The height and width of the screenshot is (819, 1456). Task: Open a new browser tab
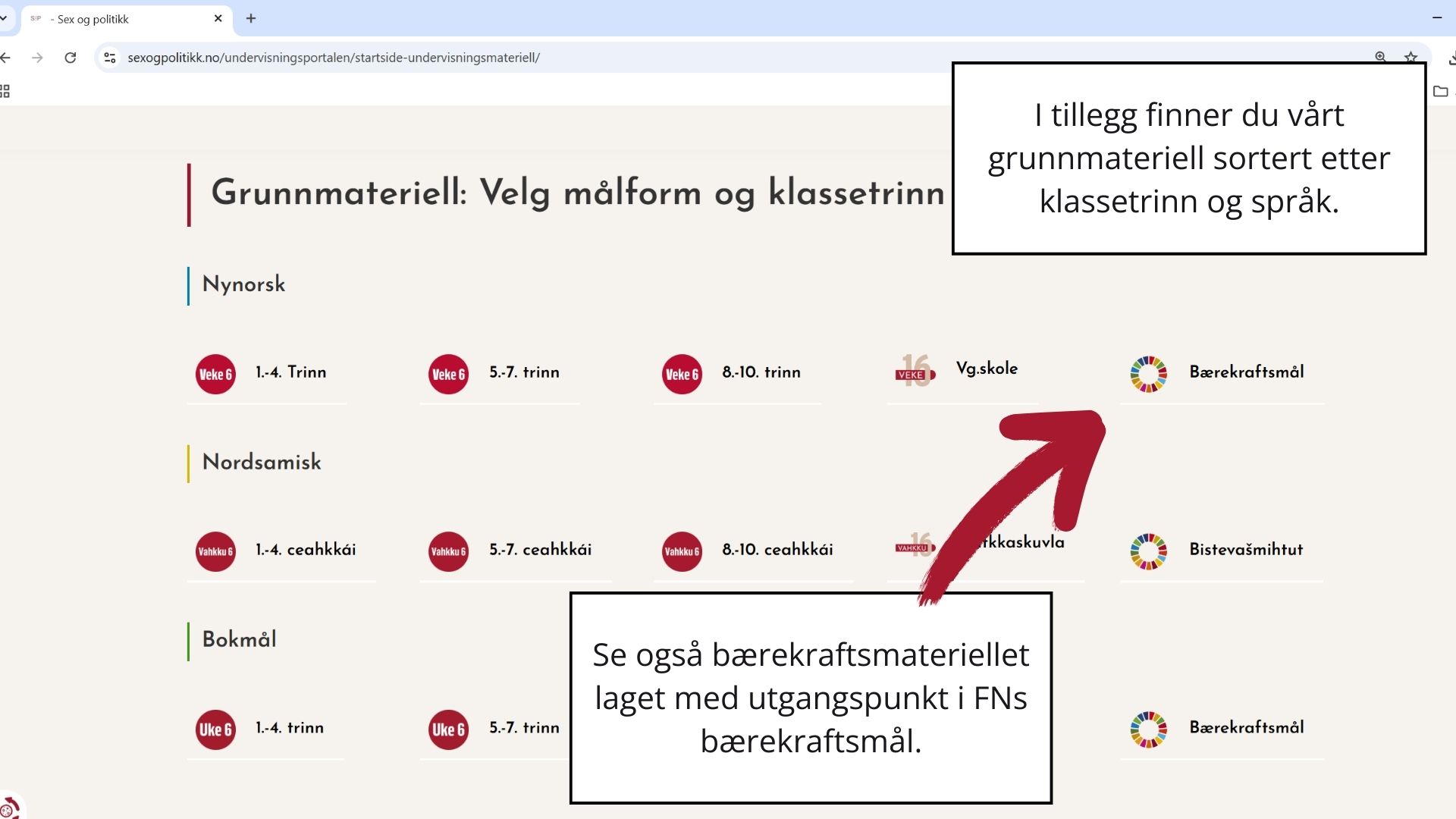[251, 18]
